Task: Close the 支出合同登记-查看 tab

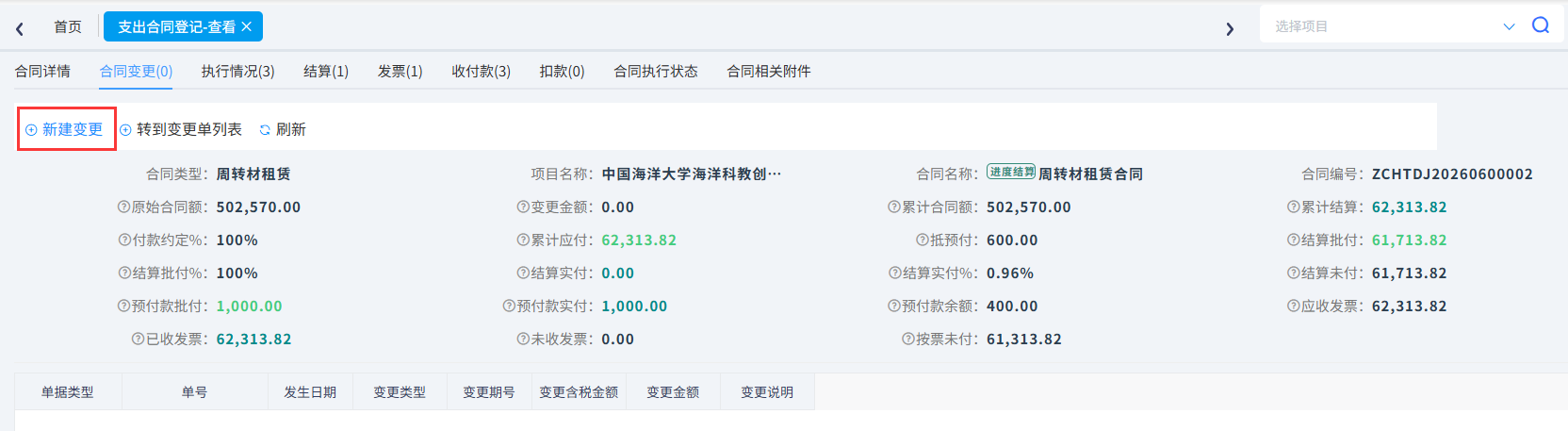Action: 247,26
